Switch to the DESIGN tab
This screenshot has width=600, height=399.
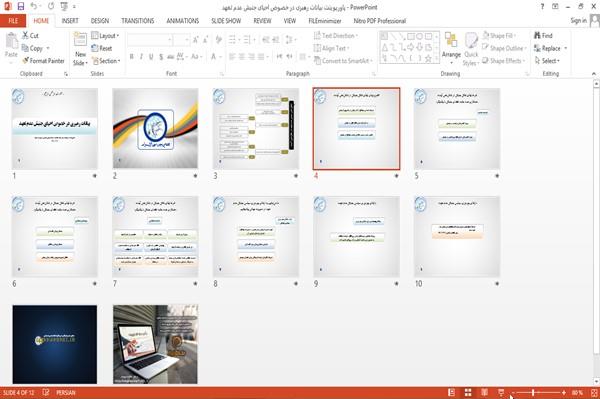pos(100,21)
